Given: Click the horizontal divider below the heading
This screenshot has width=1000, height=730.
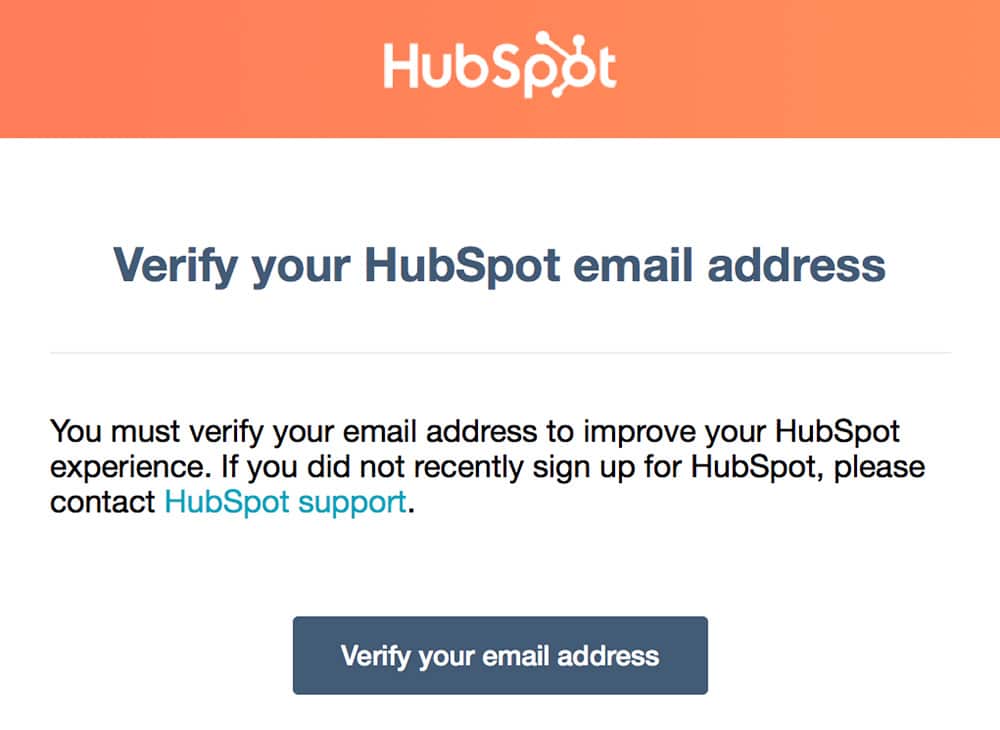Looking at the screenshot, I should click(500, 351).
